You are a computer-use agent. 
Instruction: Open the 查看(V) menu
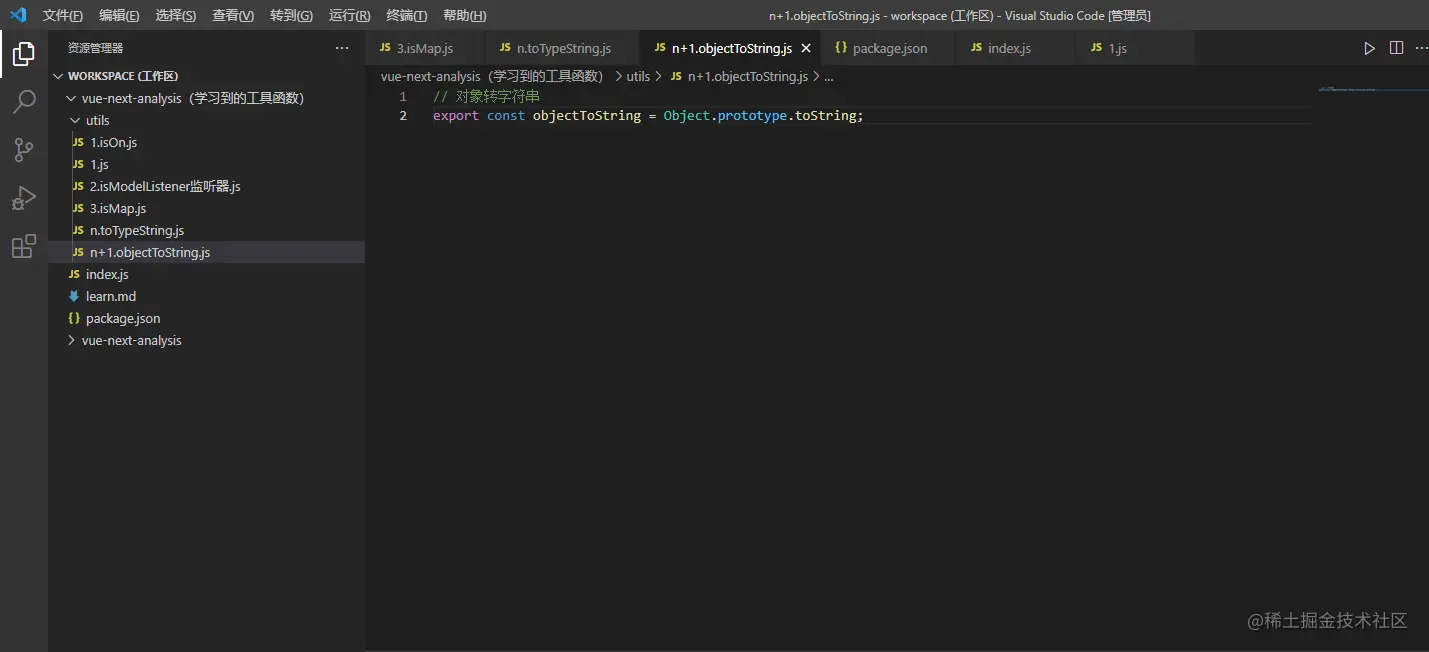233,15
